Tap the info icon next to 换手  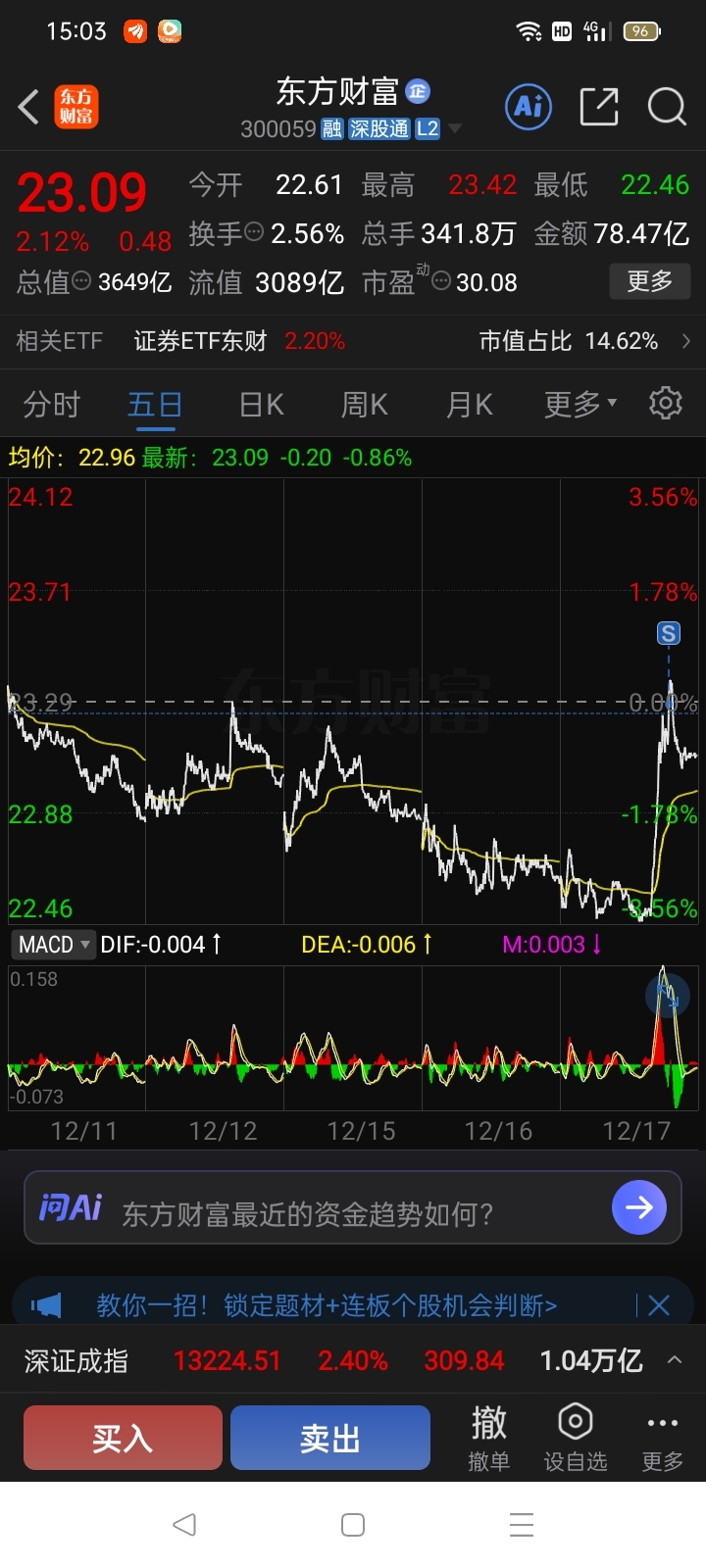click(254, 233)
